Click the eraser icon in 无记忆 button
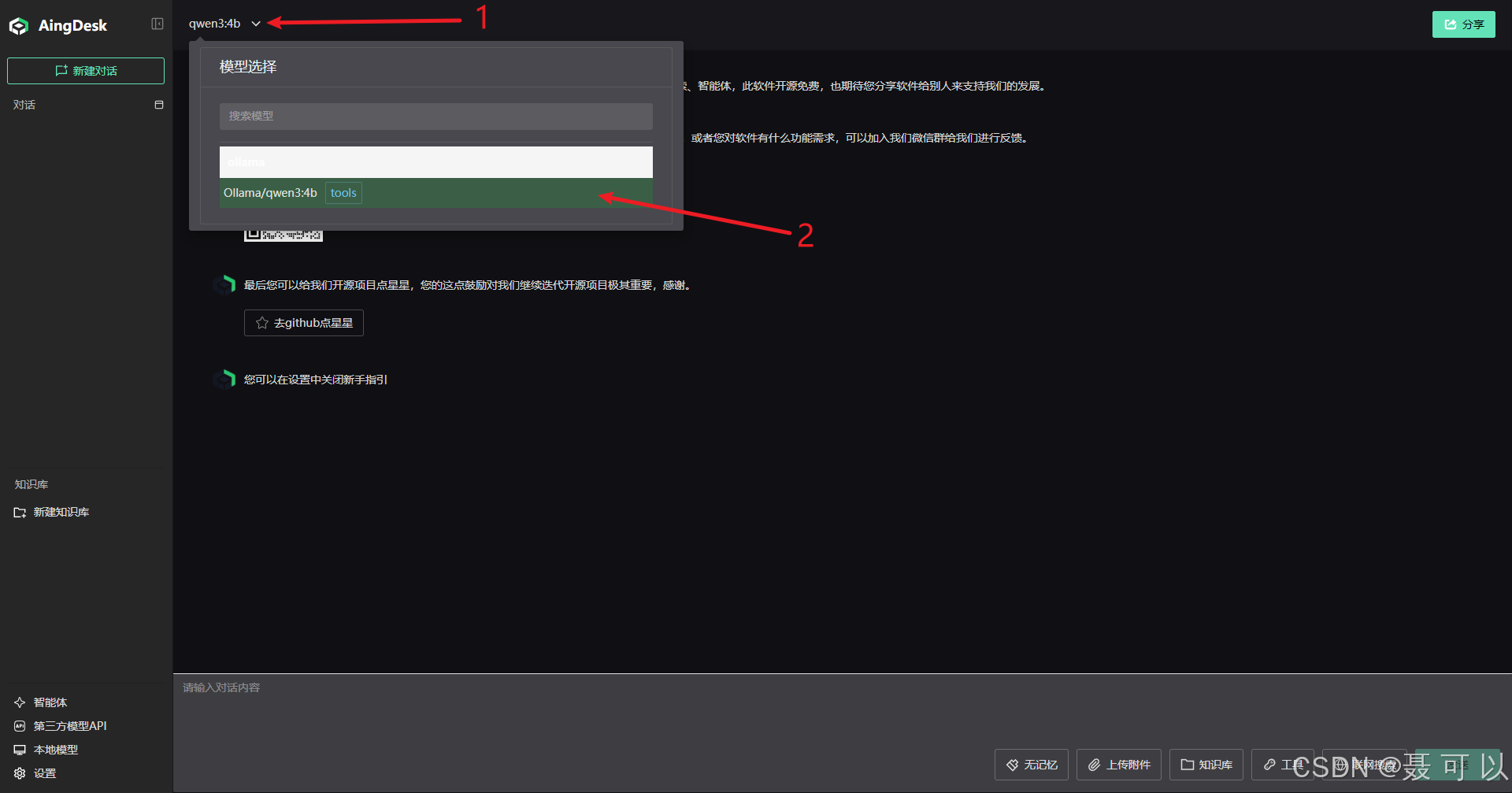This screenshot has width=1512, height=793. [x=1013, y=765]
